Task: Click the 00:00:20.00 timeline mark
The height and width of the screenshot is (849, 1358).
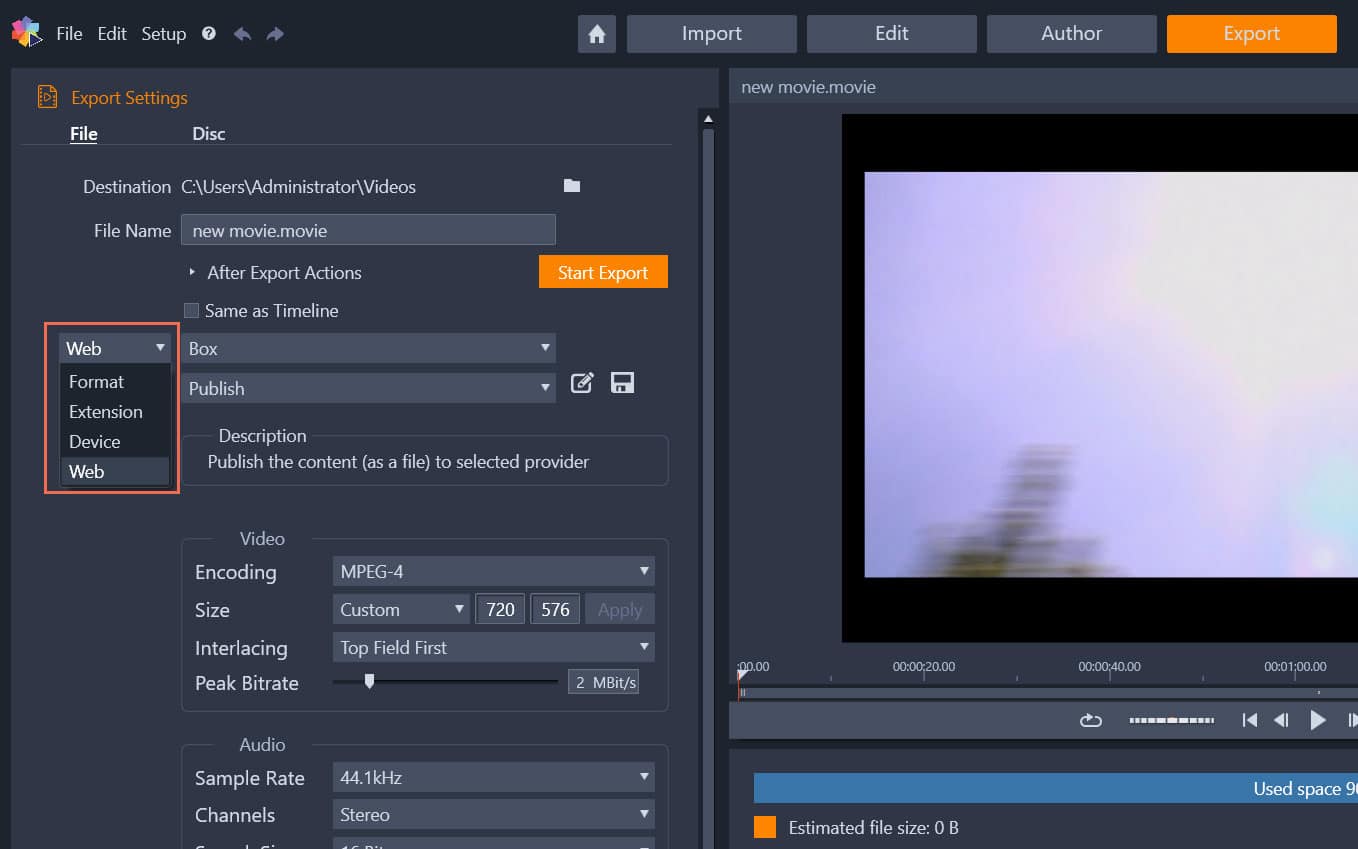Action: (924, 666)
